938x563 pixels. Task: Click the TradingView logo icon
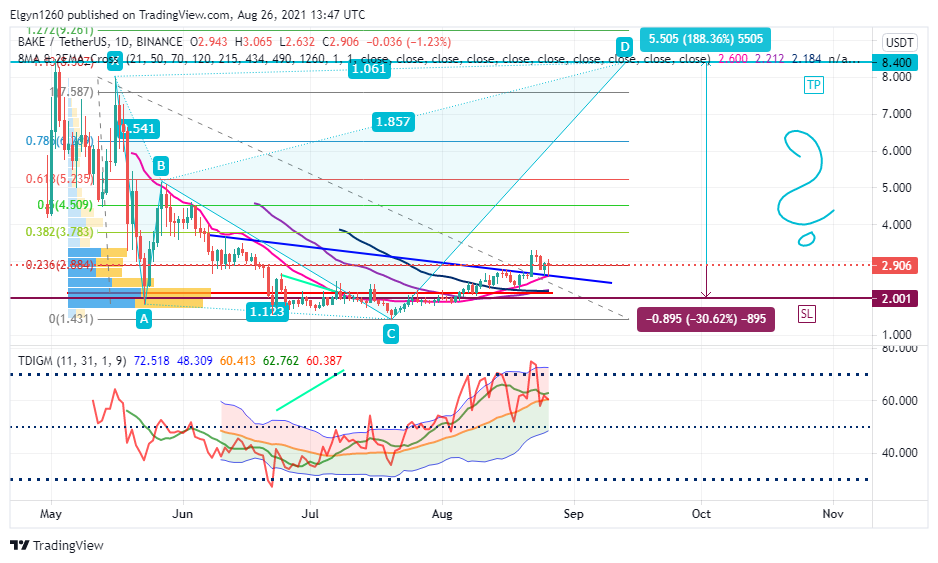(x=20, y=545)
